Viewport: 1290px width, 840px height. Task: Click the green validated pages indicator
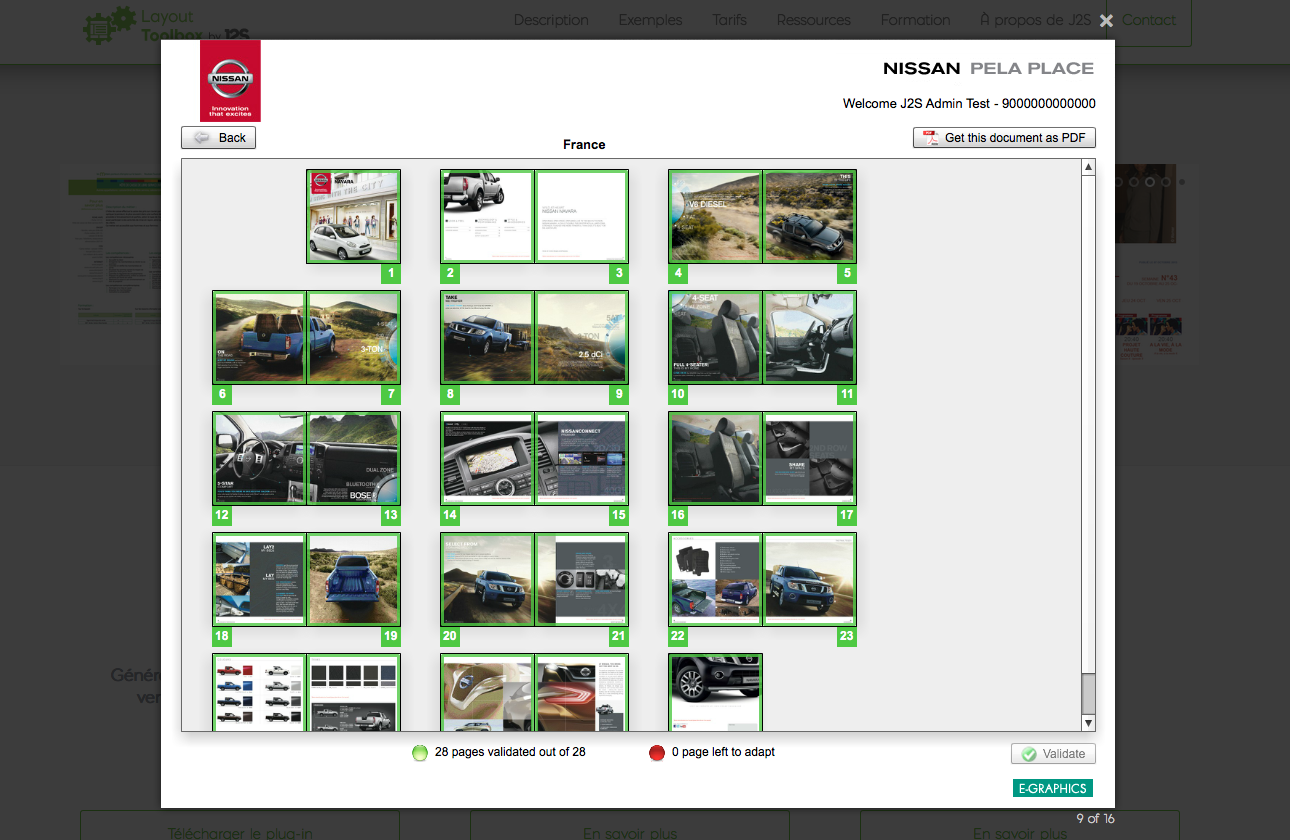pyautogui.click(x=420, y=753)
